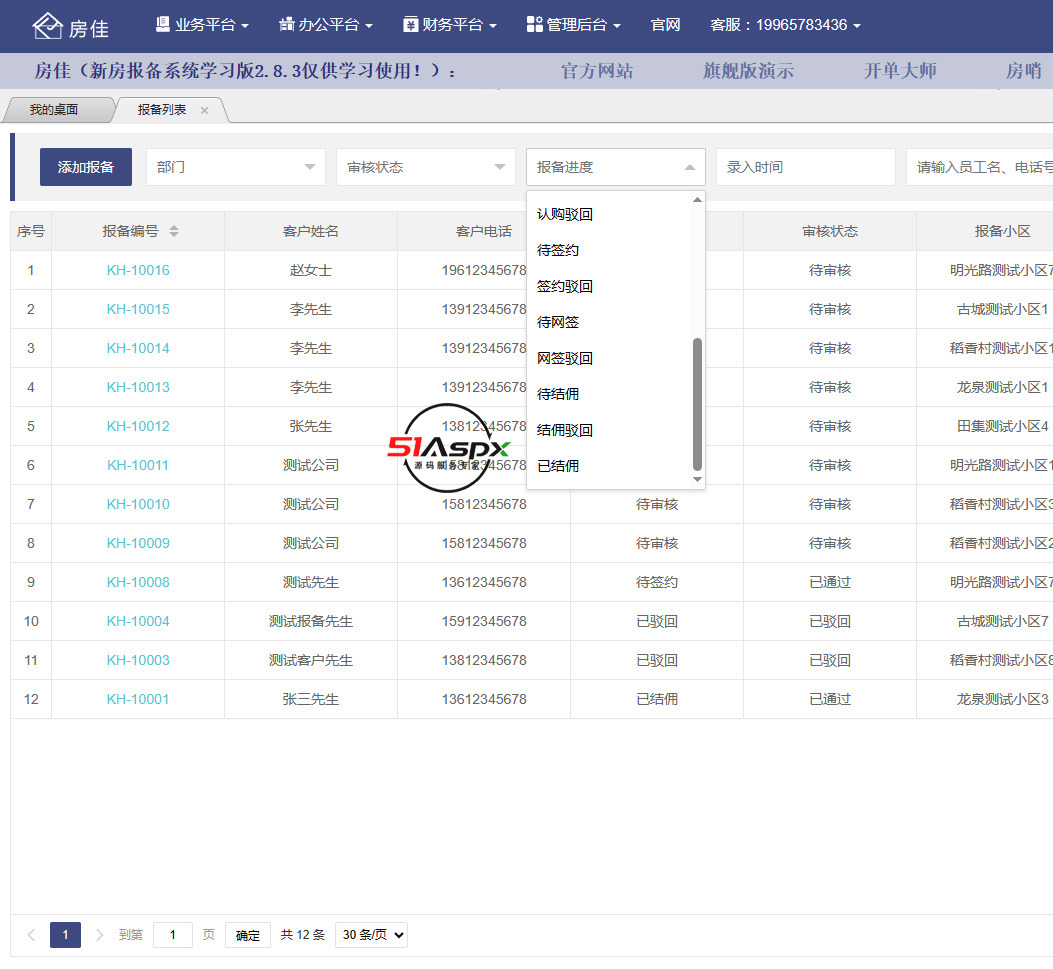1053x969 pixels.
Task: Open the 办公平台 menu
Action: click(x=325, y=25)
